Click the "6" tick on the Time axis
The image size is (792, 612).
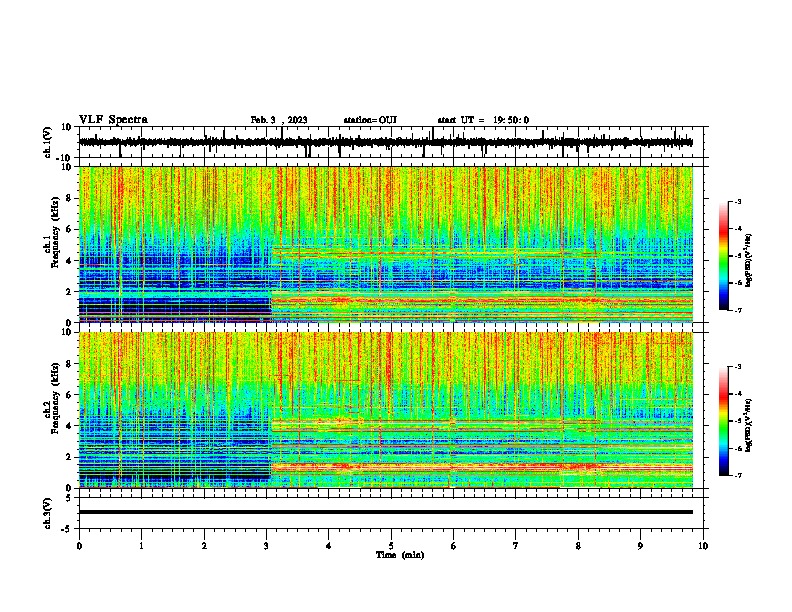coord(454,546)
